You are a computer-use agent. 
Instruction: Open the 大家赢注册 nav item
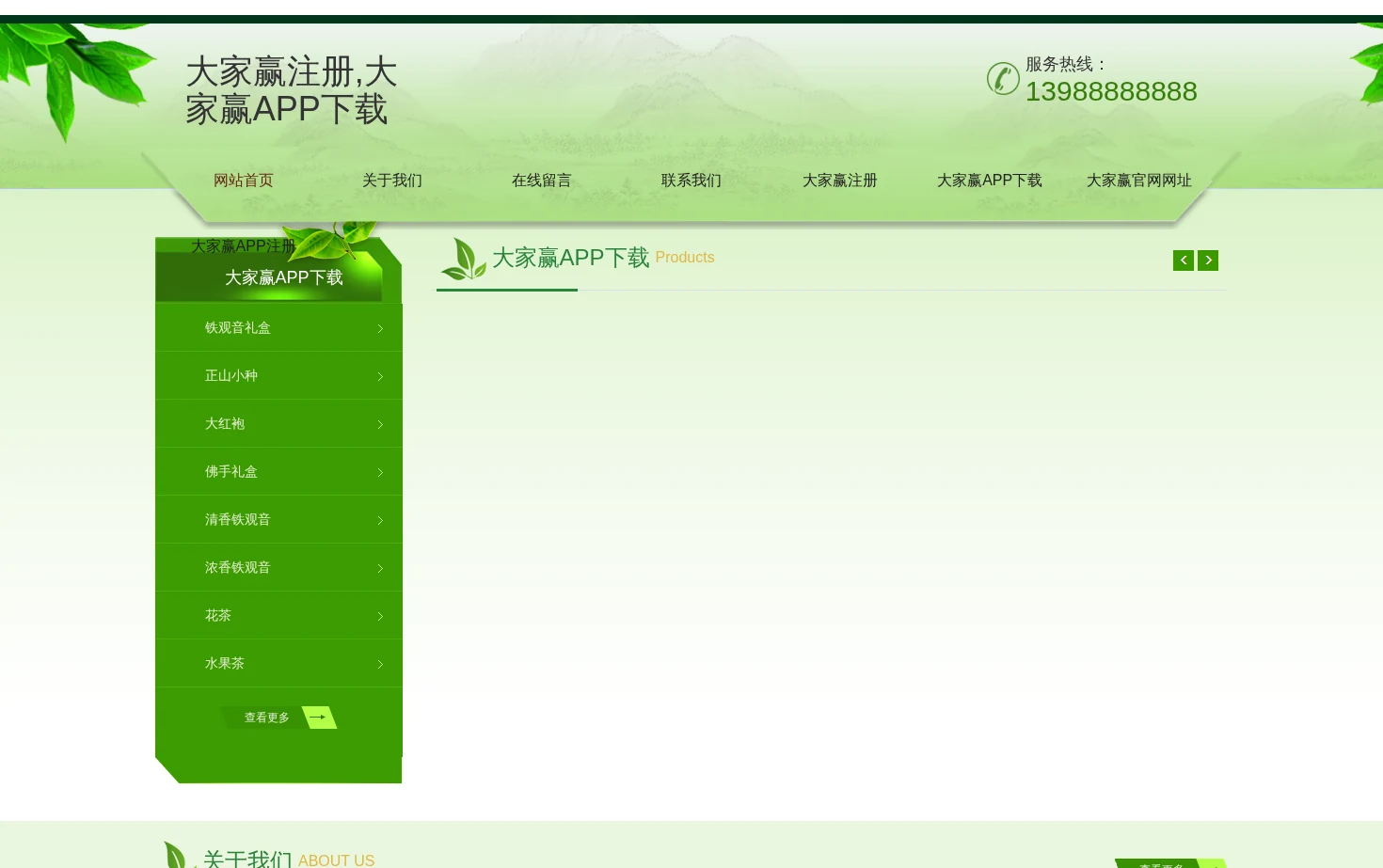click(840, 181)
